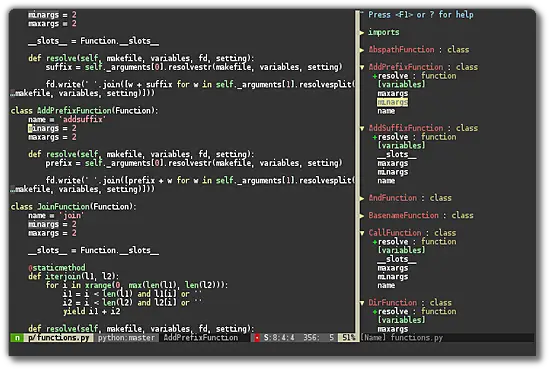
Task: Expand the BasenameFunction class fold triangle
Action: pos(362,216)
